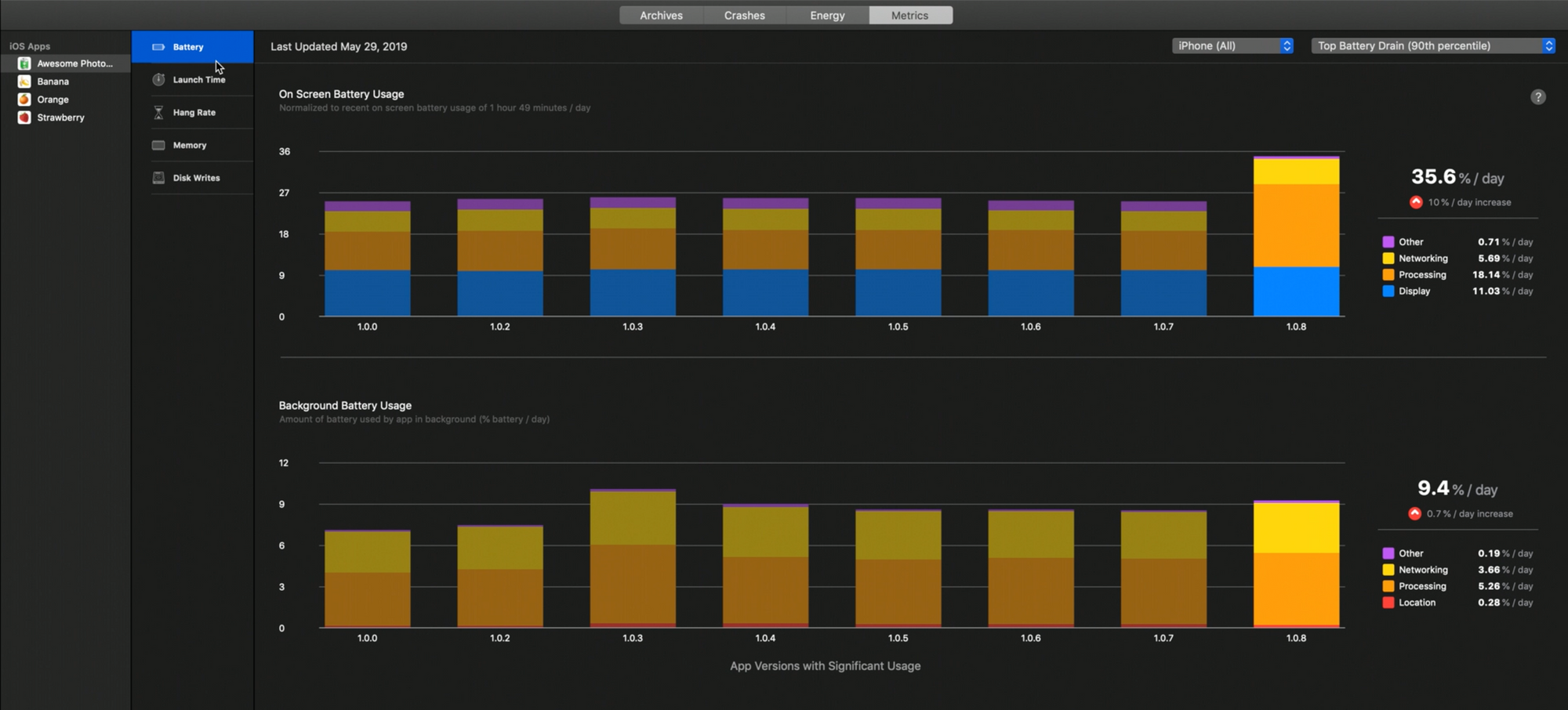Select the 1.0.2 bar in Background chart
The height and width of the screenshot is (710, 1568).
coord(500,577)
